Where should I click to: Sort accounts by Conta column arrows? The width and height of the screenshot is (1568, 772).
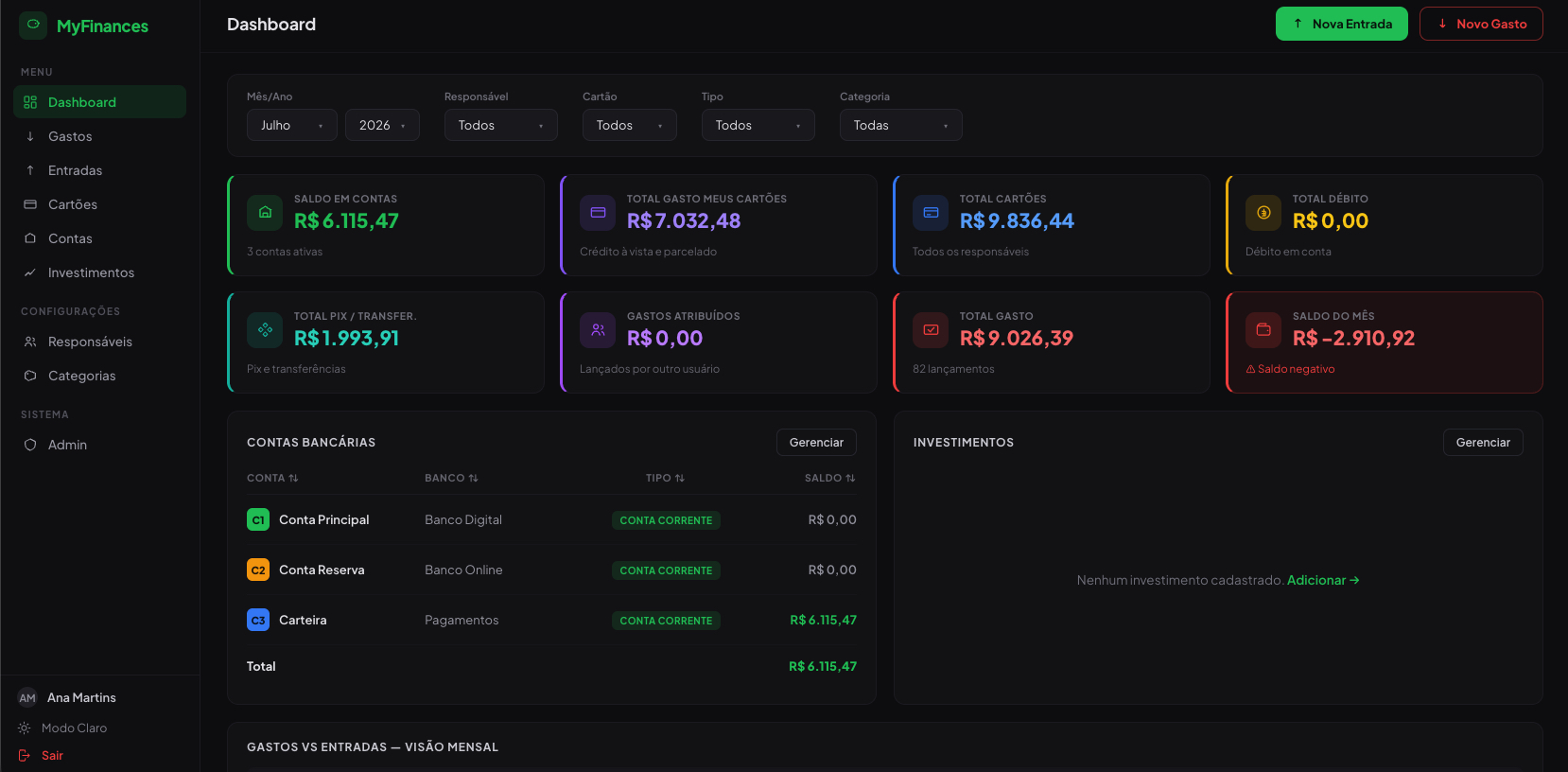tap(293, 478)
